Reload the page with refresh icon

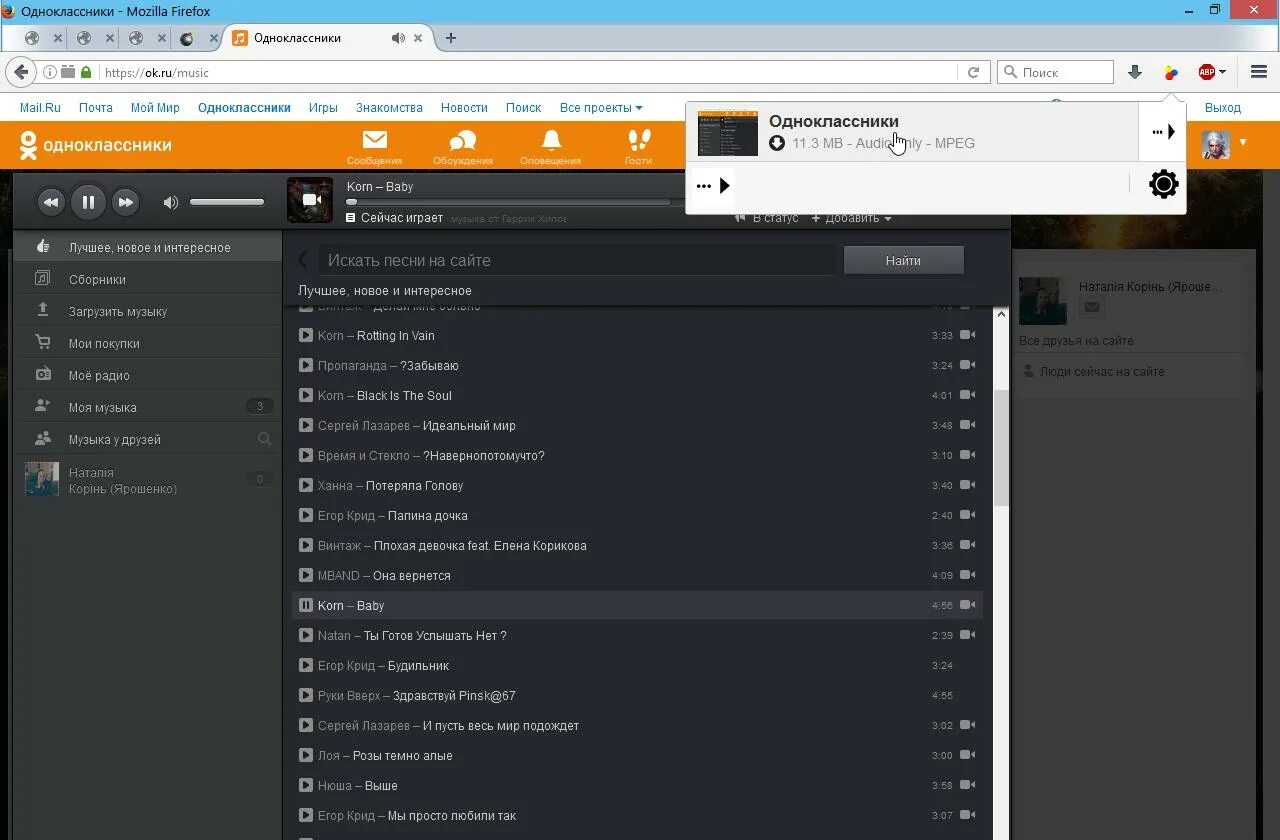pos(973,72)
